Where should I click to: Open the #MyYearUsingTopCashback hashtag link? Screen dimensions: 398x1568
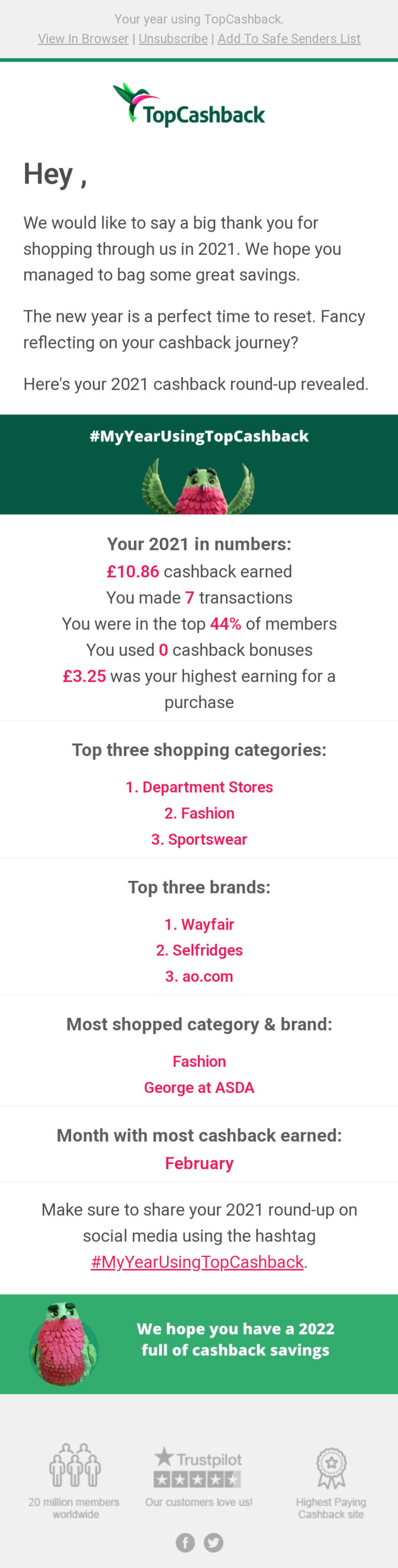197,1262
